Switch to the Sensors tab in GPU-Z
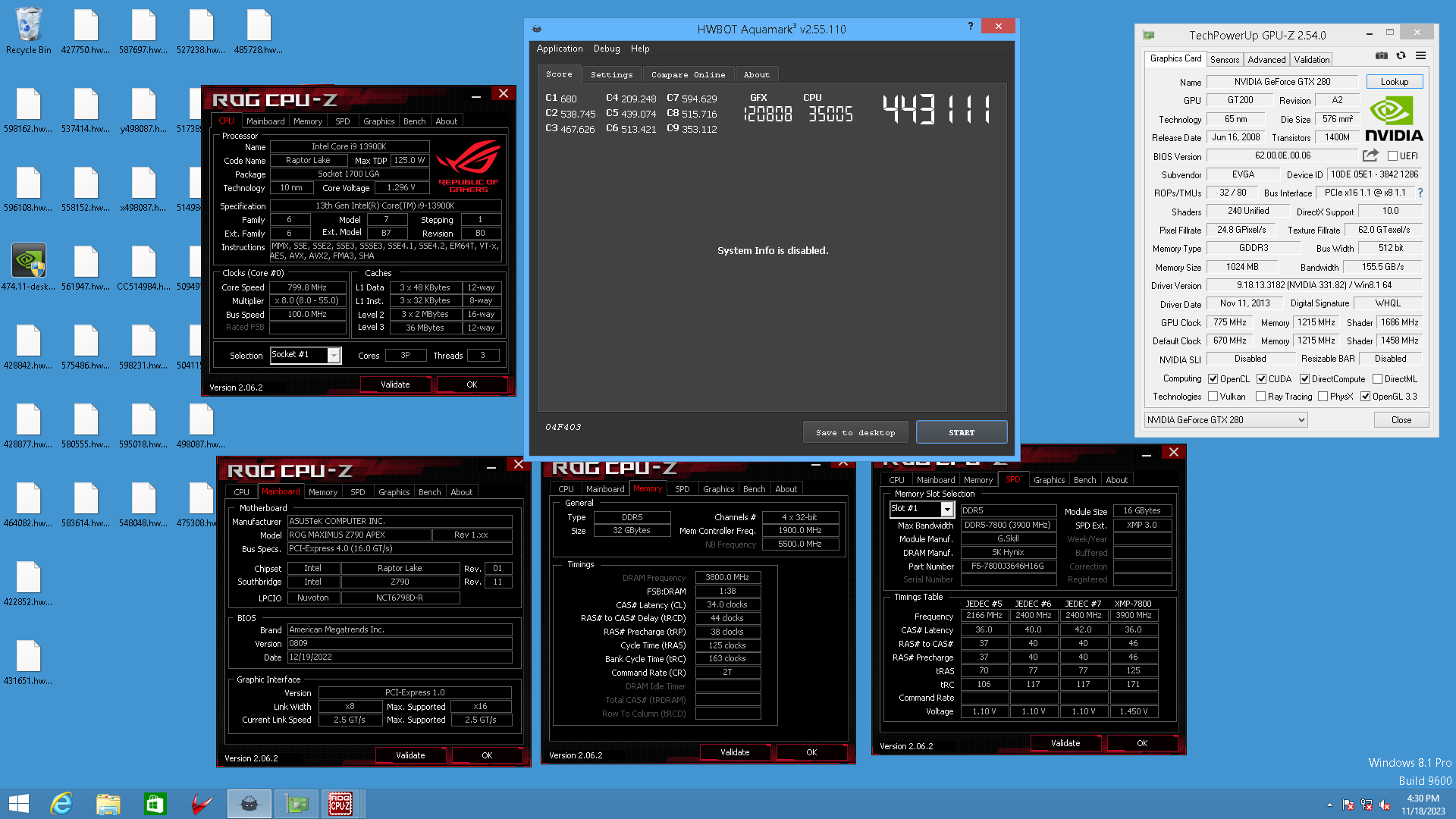Image resolution: width=1456 pixels, height=819 pixels. (1225, 59)
